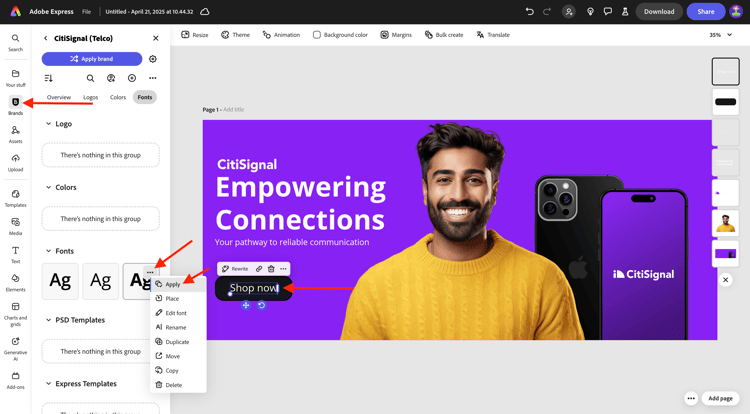This screenshot has height=414, width=750.
Task: Undo the last action
Action: 529,11
